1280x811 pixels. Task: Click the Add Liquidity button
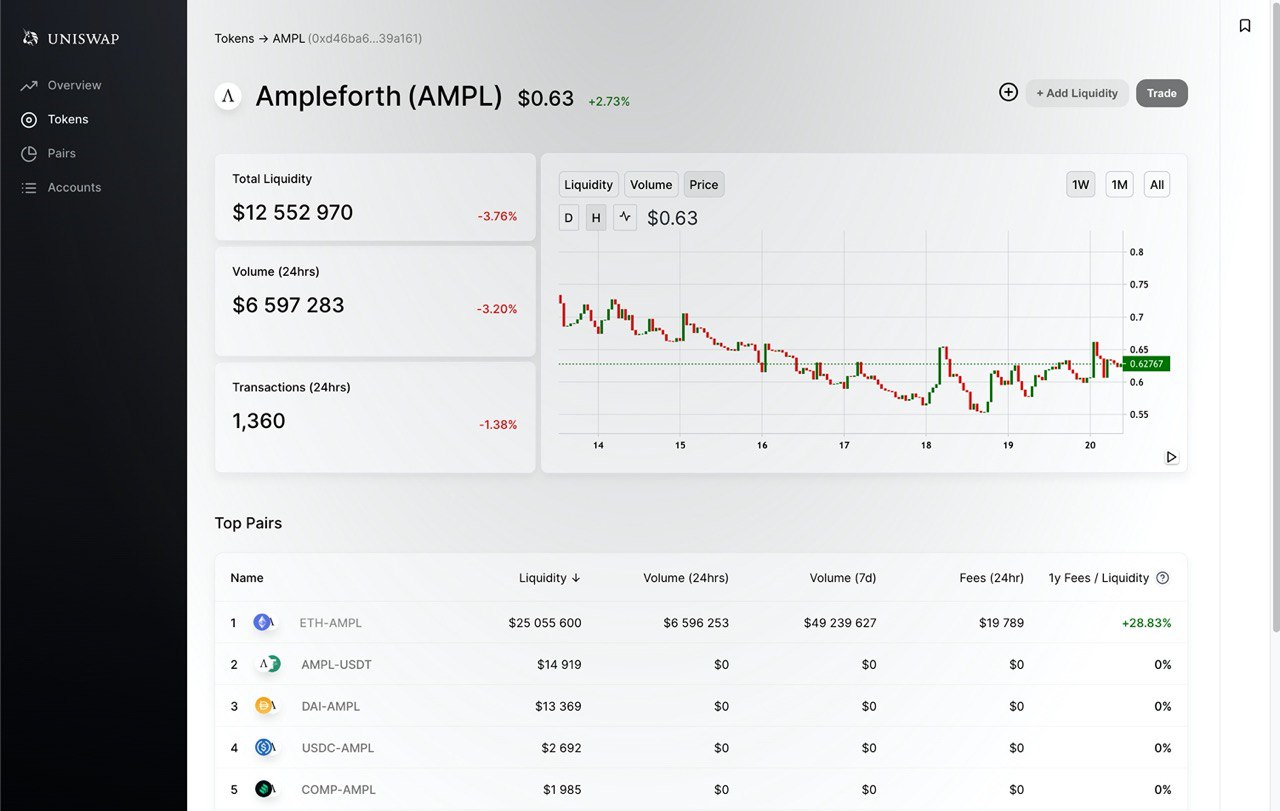[1077, 93]
